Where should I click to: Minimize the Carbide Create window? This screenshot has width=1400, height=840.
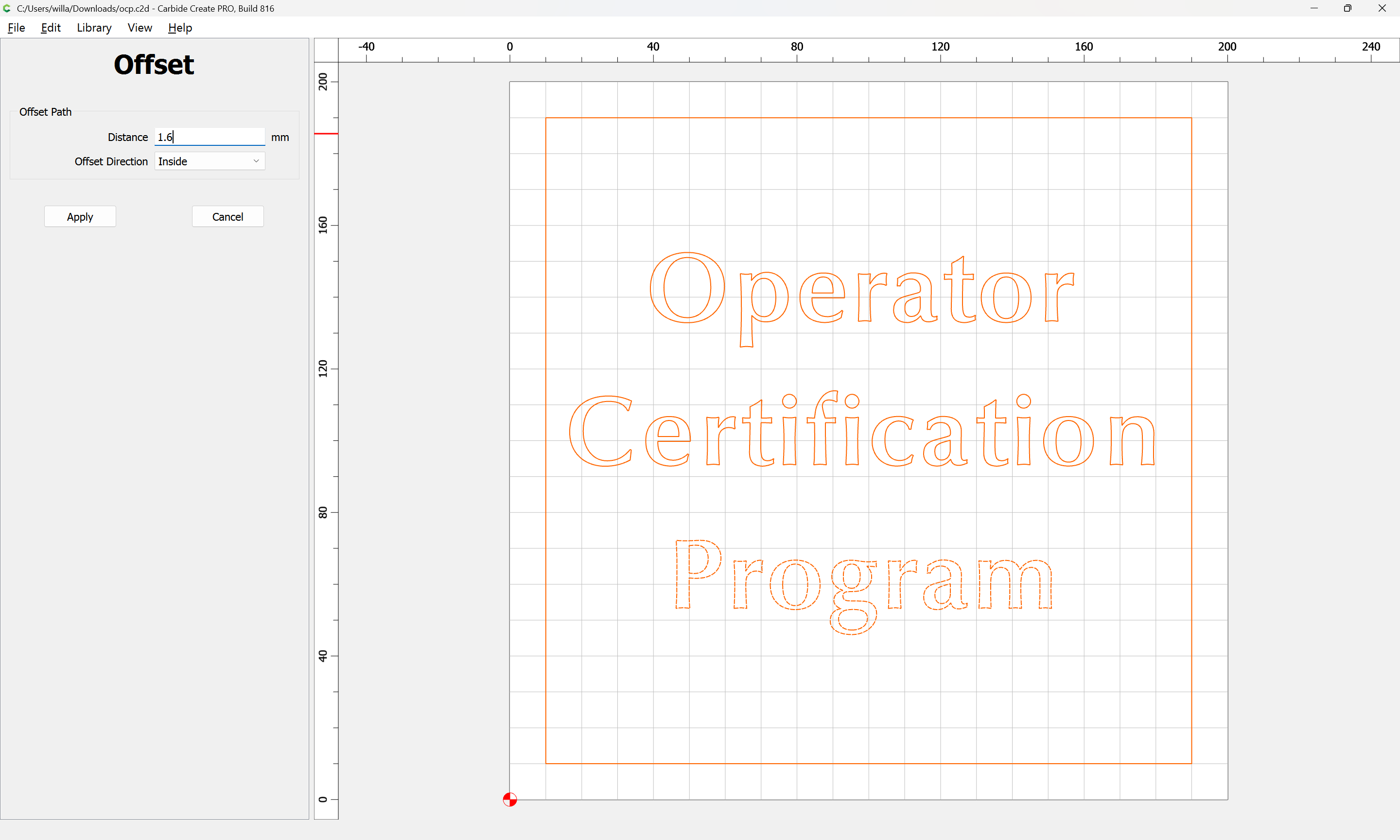pos(1314,8)
